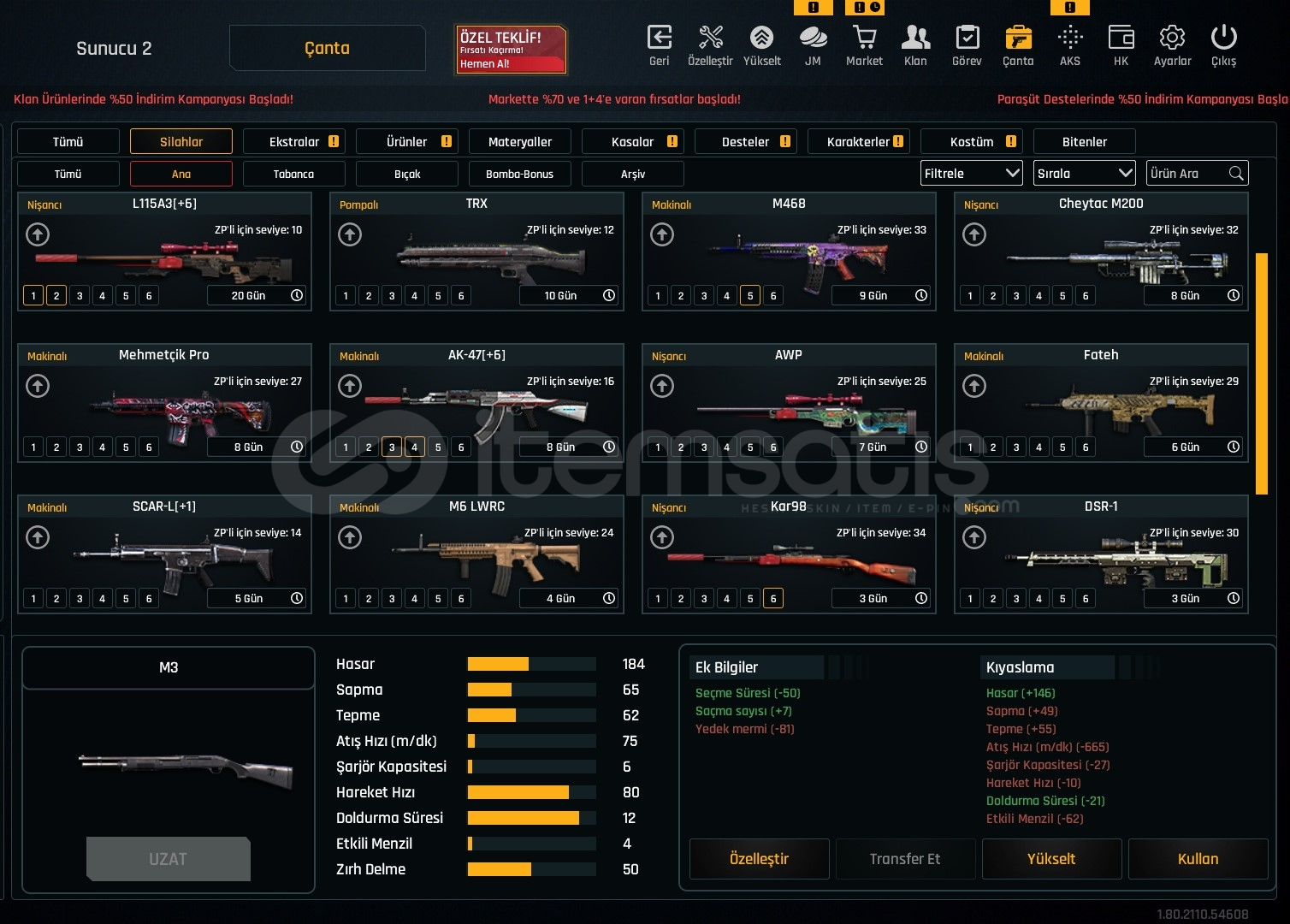Screen dimensions: 1290x924
Task: Open the Desteler category tab
Action: [746, 142]
